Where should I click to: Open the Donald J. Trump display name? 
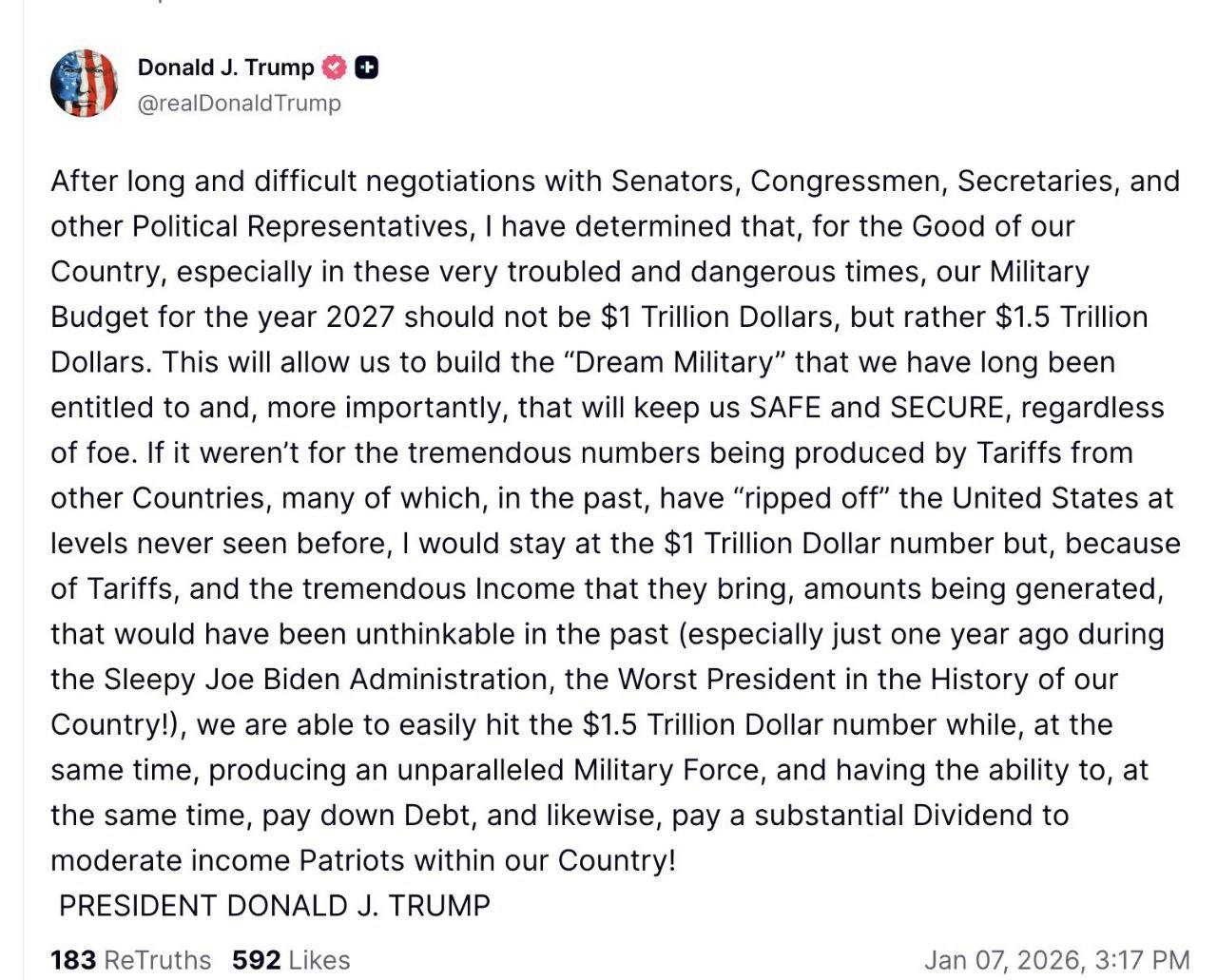pyautogui.click(x=225, y=67)
